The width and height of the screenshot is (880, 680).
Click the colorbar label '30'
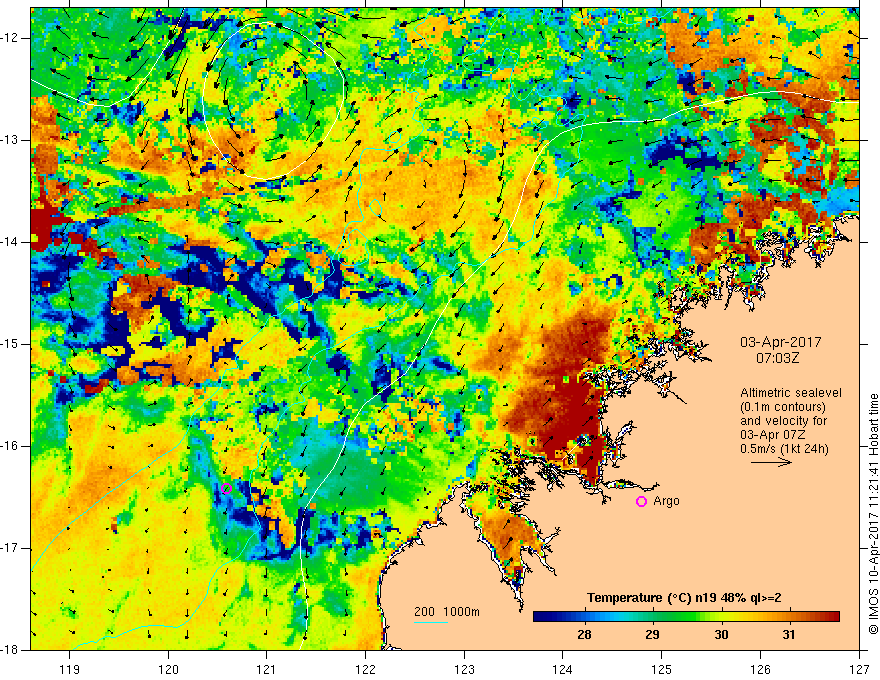click(721, 635)
